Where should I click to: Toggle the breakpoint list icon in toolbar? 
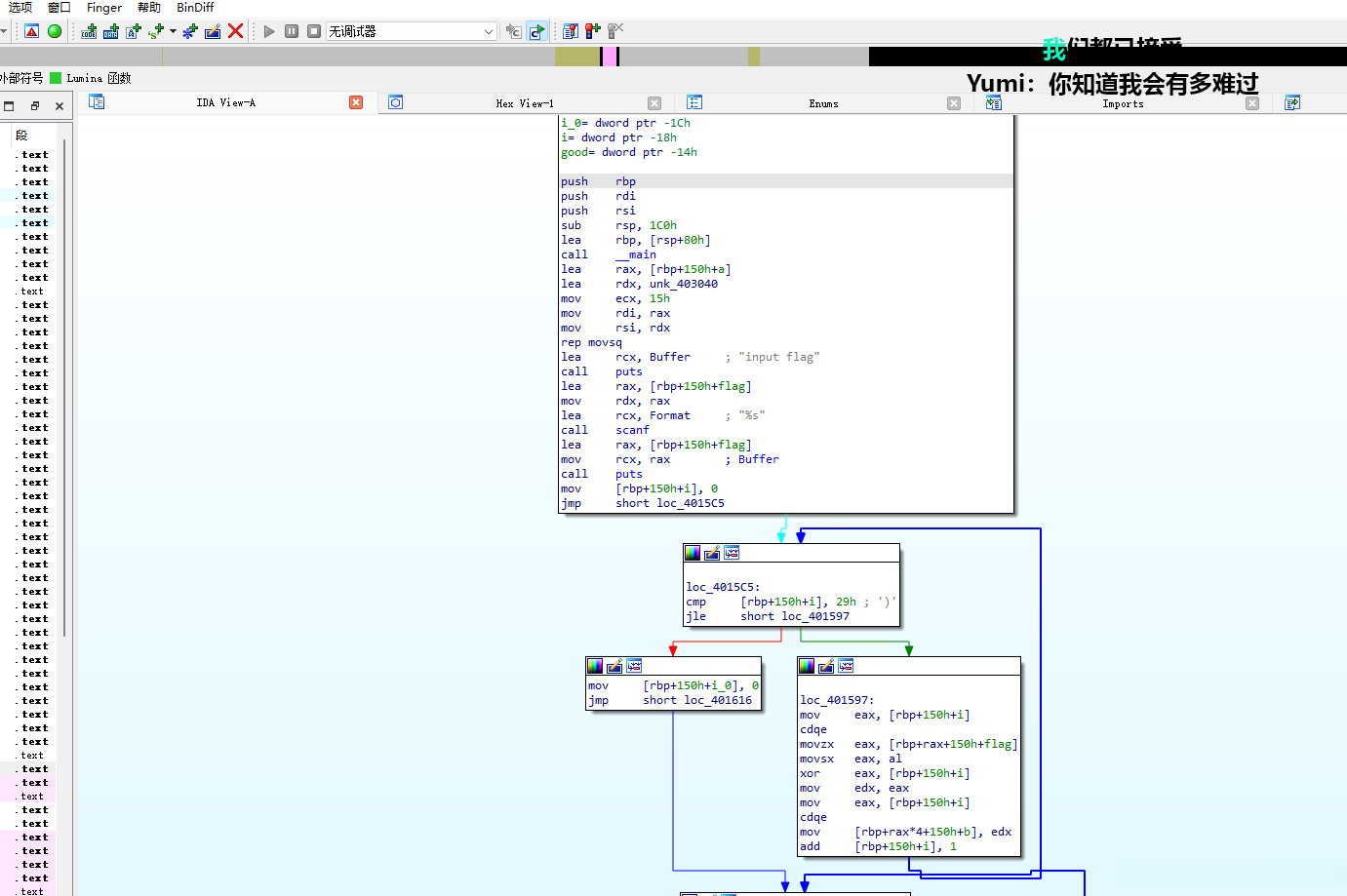[x=571, y=31]
